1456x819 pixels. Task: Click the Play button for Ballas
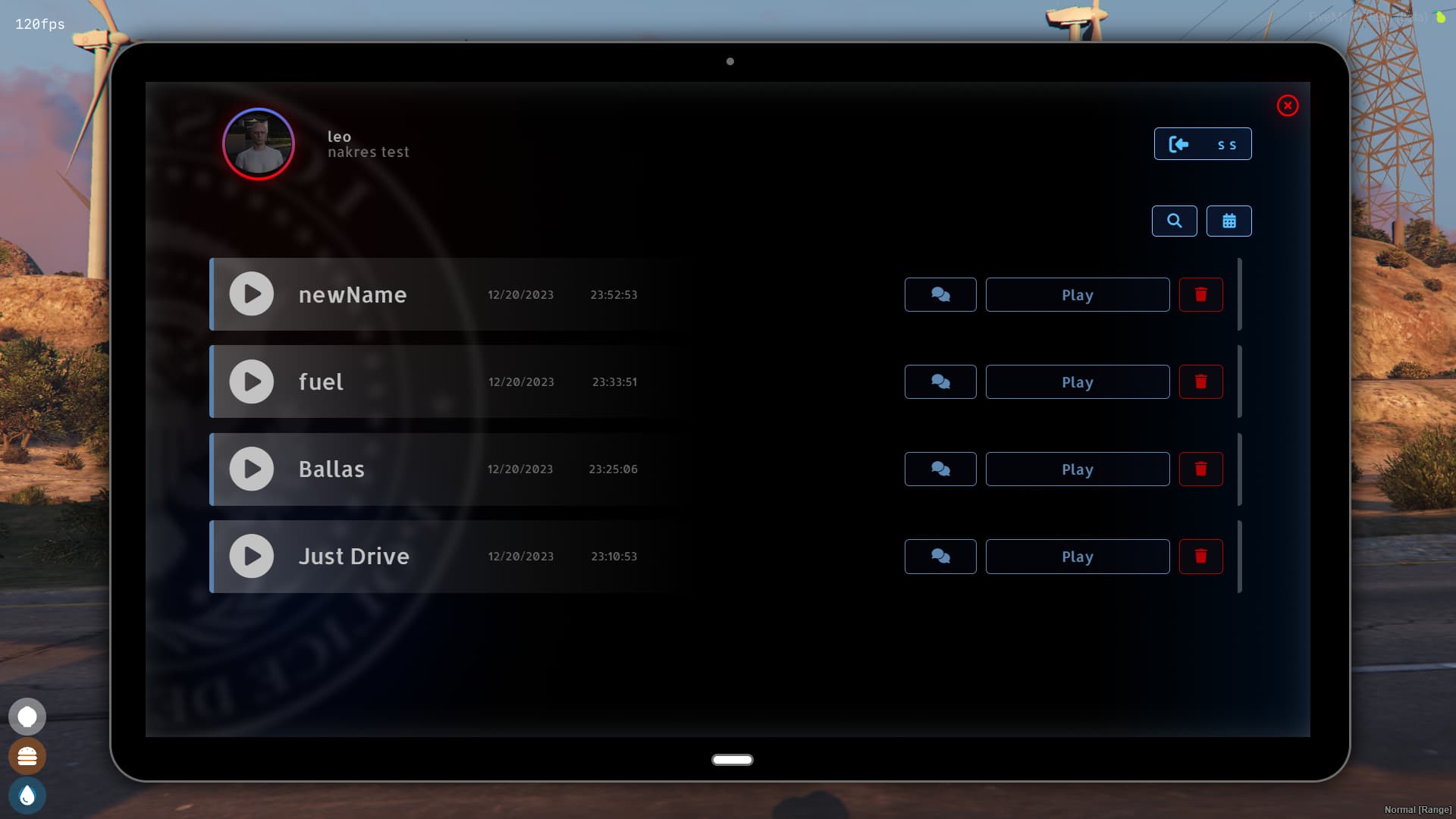tap(1077, 469)
